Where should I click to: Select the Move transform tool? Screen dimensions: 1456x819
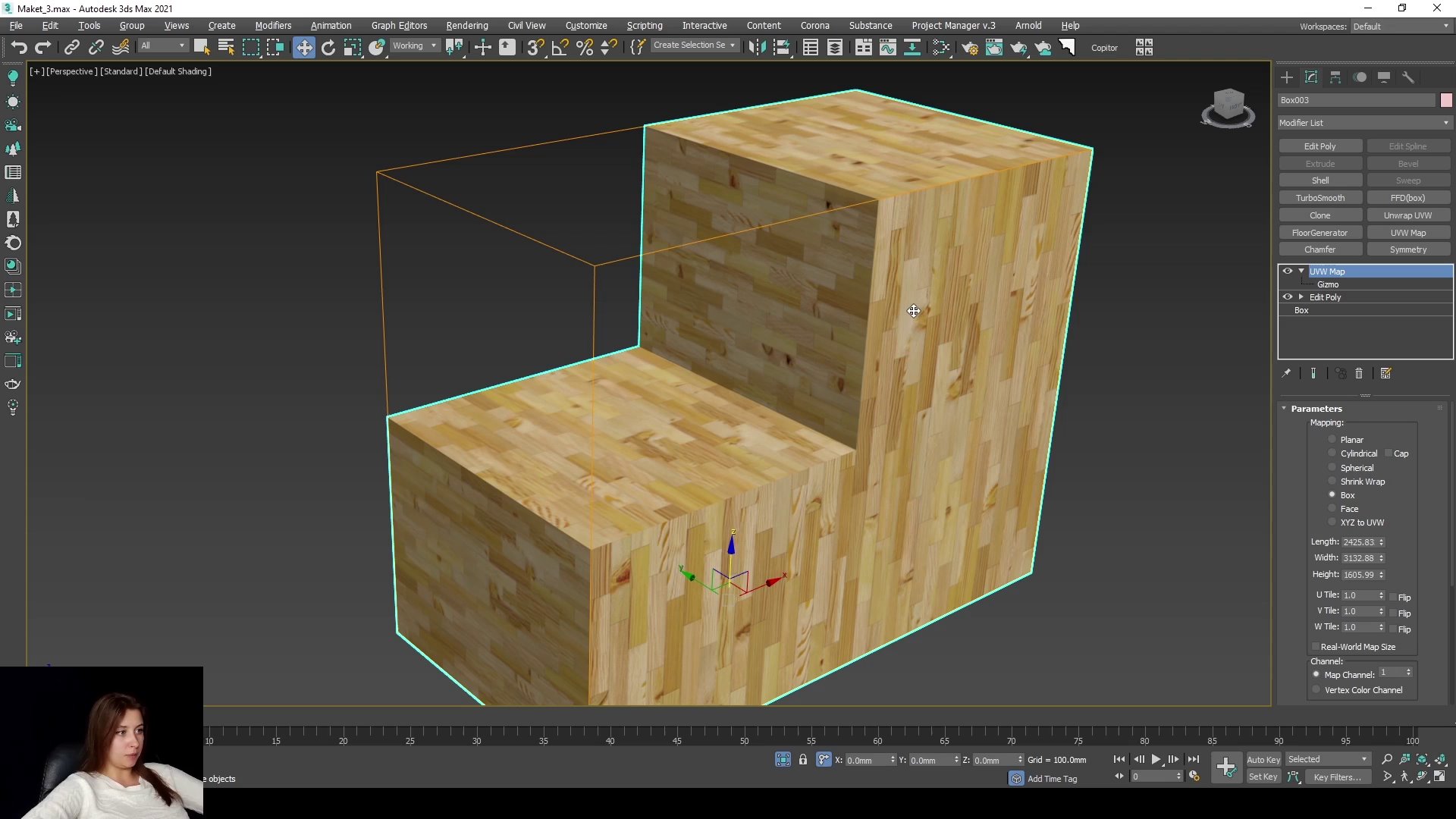point(303,47)
